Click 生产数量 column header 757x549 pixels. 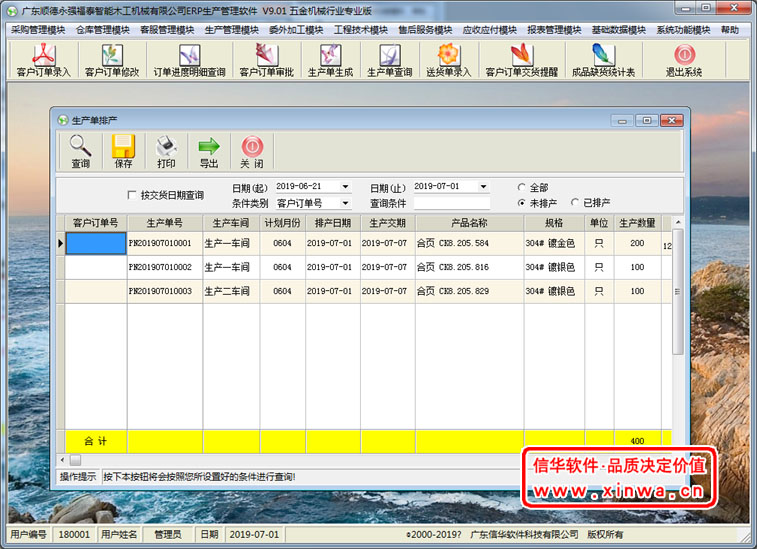click(637, 223)
